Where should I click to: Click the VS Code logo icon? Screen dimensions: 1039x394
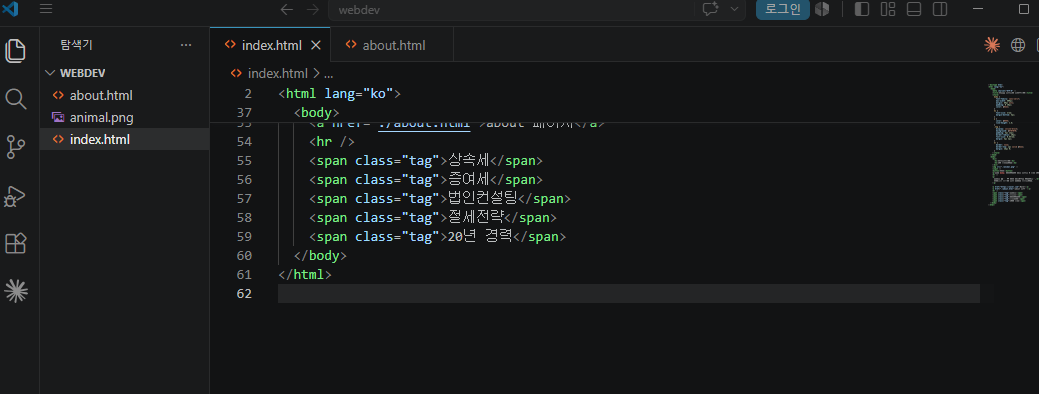click(x=11, y=9)
